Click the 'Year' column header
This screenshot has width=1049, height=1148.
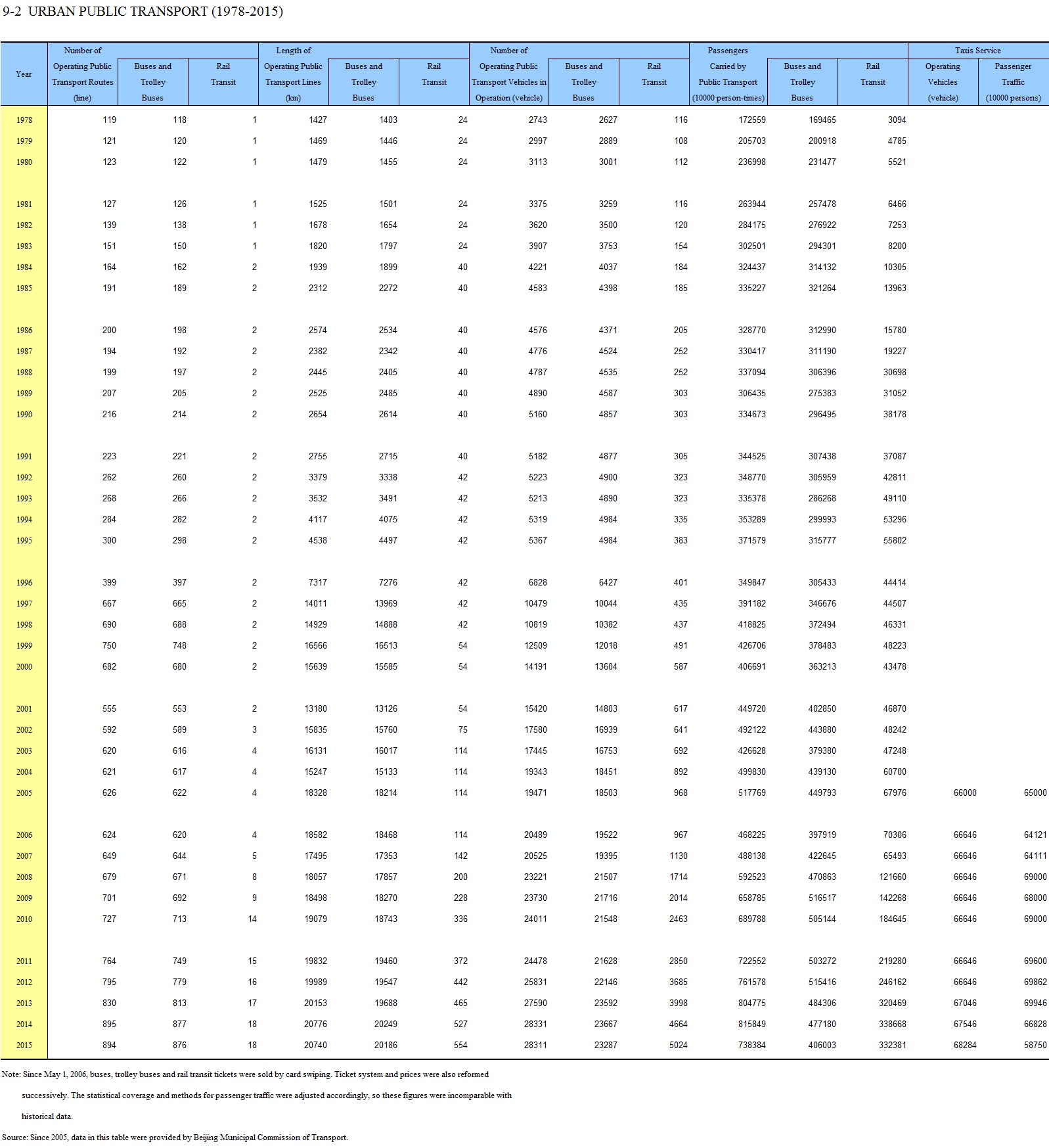pyautogui.click(x=24, y=74)
